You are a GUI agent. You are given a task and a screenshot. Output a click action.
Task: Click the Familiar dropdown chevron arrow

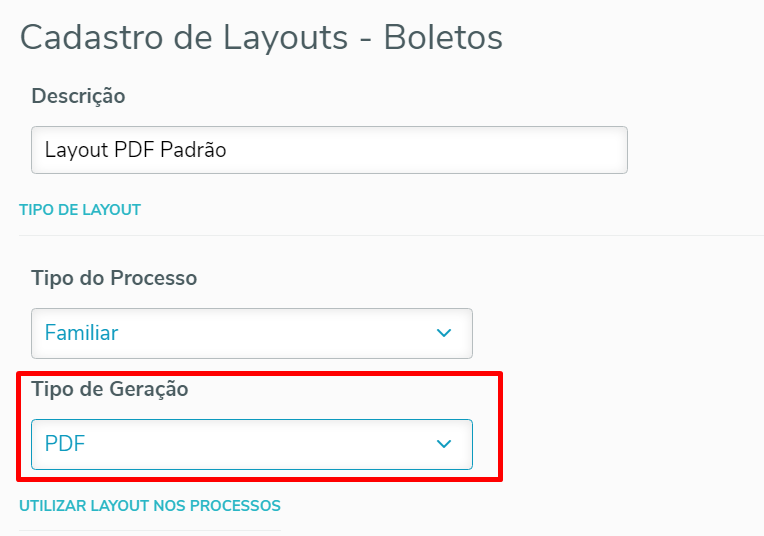(x=444, y=333)
